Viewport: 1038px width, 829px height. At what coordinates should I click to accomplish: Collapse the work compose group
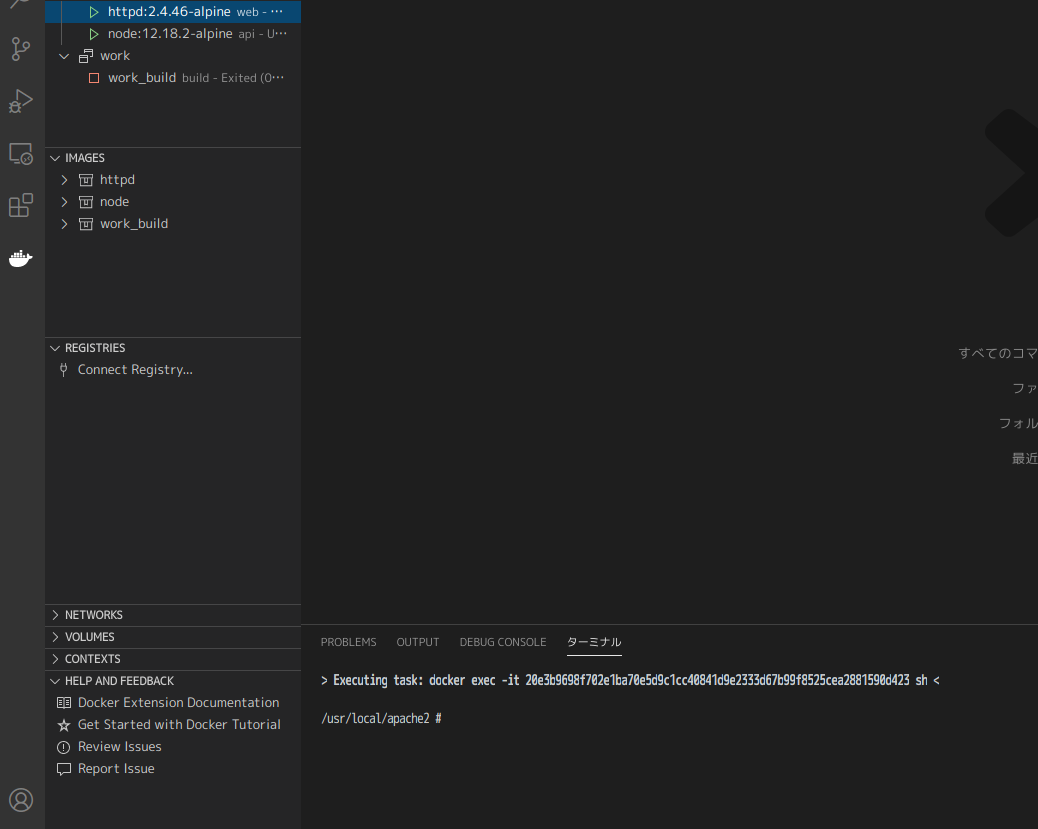(64, 56)
